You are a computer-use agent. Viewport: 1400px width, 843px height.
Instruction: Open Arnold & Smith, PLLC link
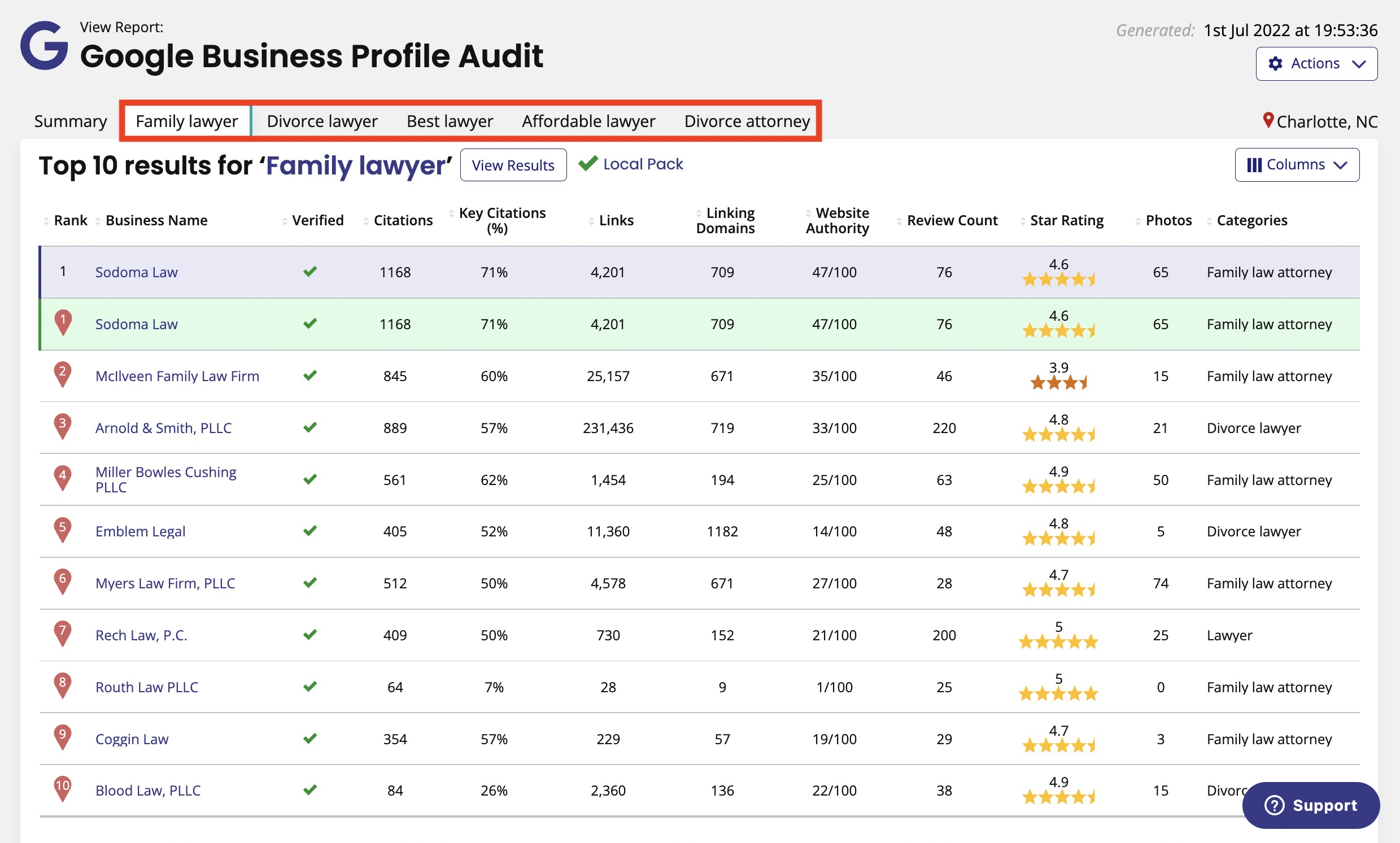coord(164,428)
